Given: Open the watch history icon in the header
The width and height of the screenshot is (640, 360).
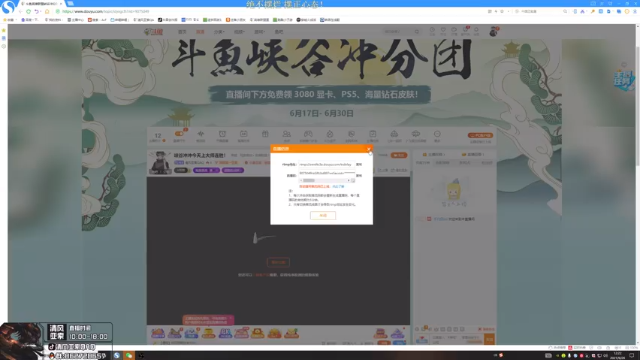Looking at the screenshot, I should pos(432,31).
